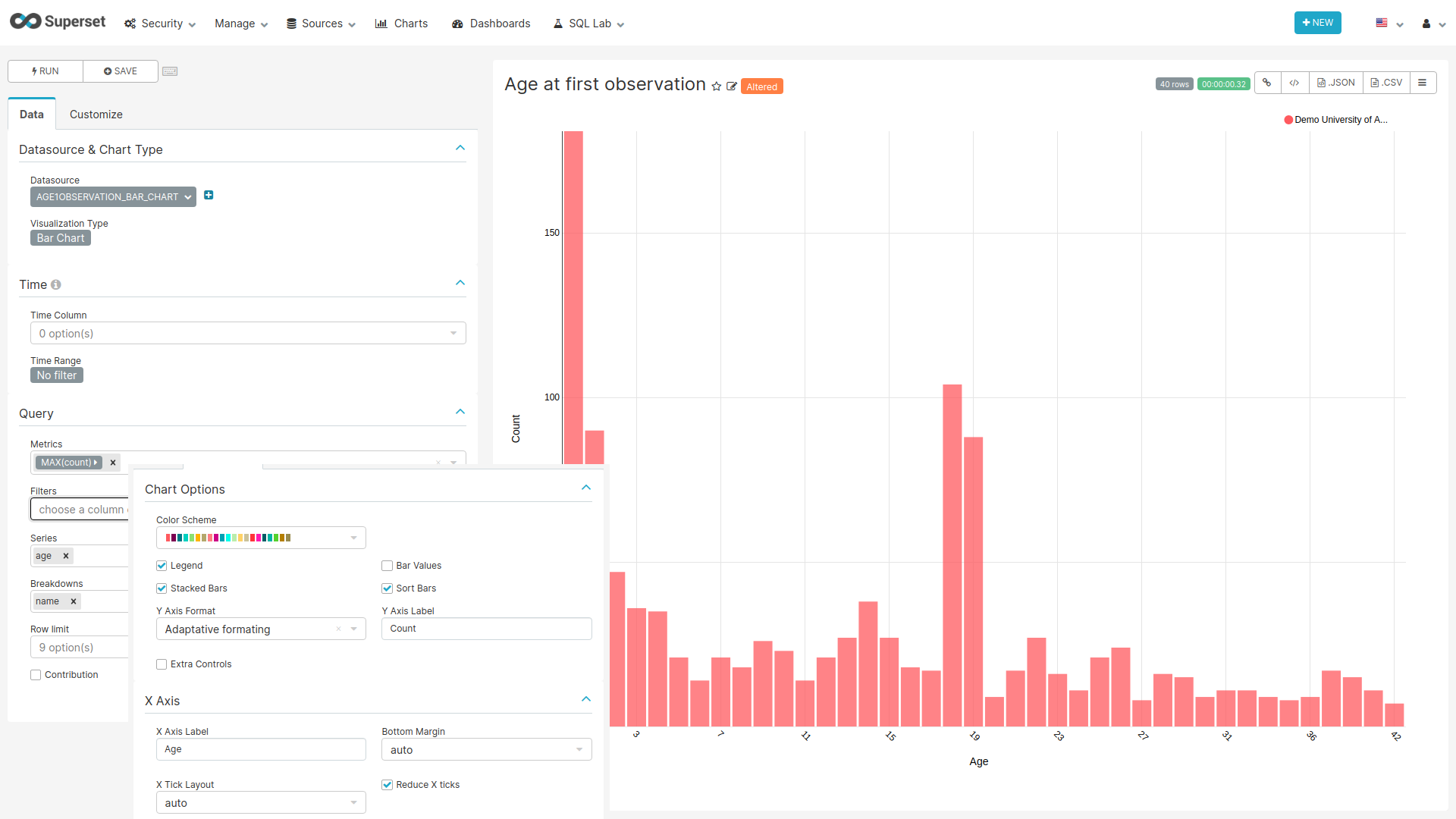Switch to Data tab
Viewport: 1456px width, 819px height.
point(32,115)
